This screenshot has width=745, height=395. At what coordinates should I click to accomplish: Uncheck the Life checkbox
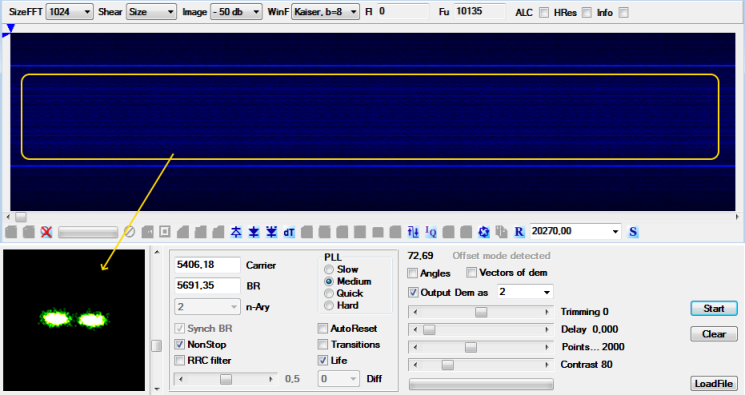coord(323,361)
